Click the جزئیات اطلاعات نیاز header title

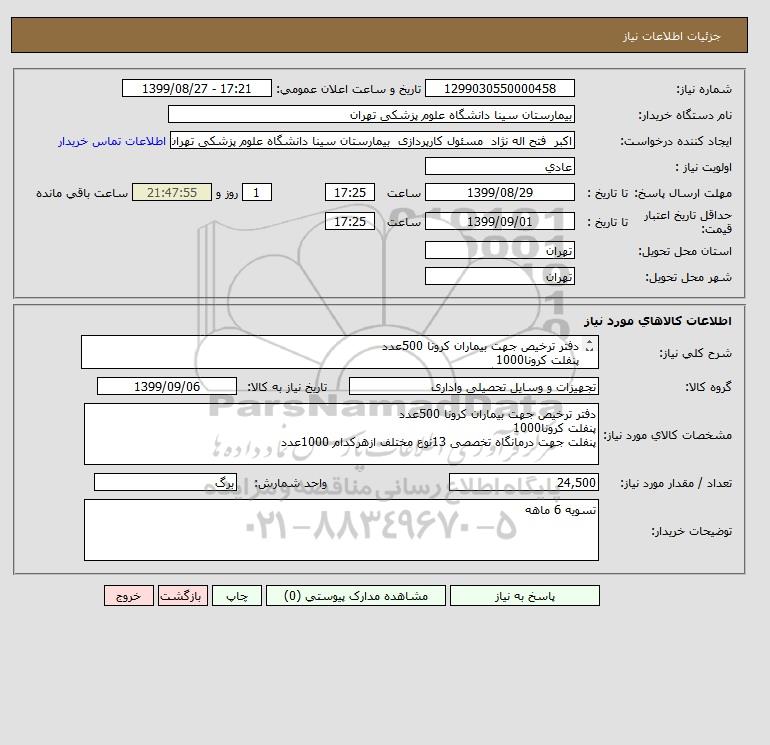point(671,36)
